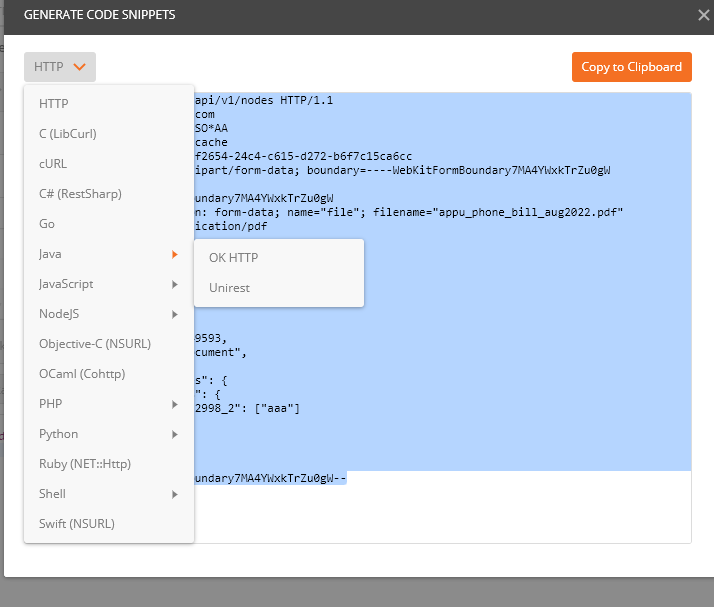Pick C# (RestSharp) language
Image resolution: width=714 pixels, height=607 pixels.
[x=109, y=194]
